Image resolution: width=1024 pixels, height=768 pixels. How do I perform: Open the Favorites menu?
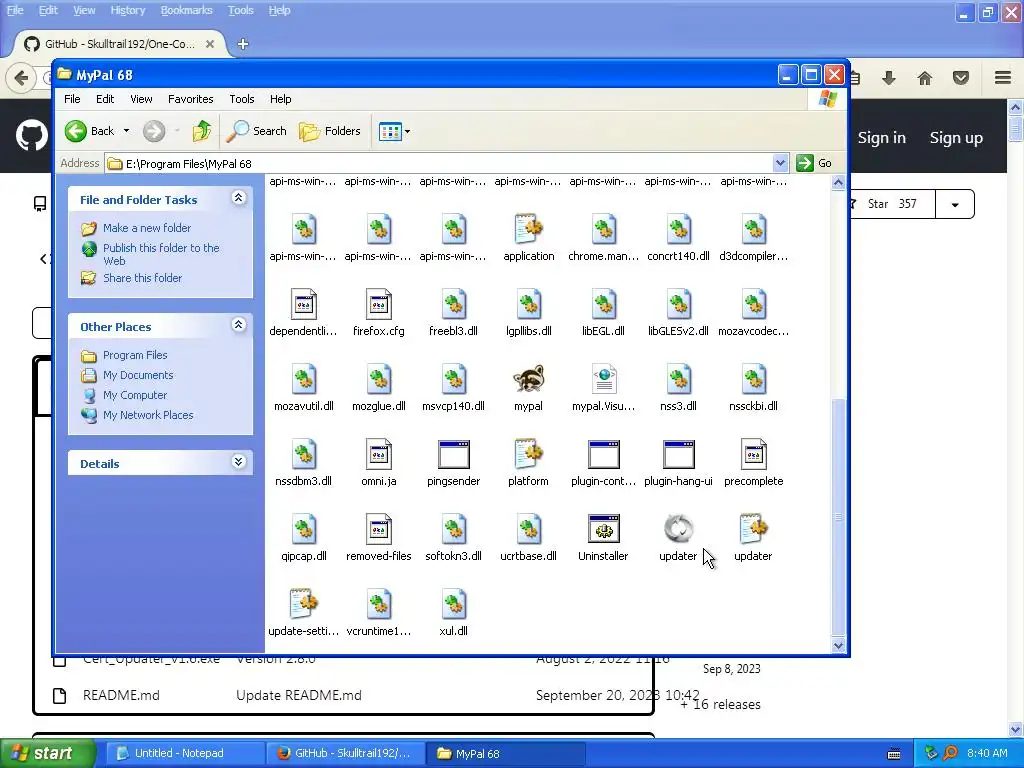pos(191,99)
